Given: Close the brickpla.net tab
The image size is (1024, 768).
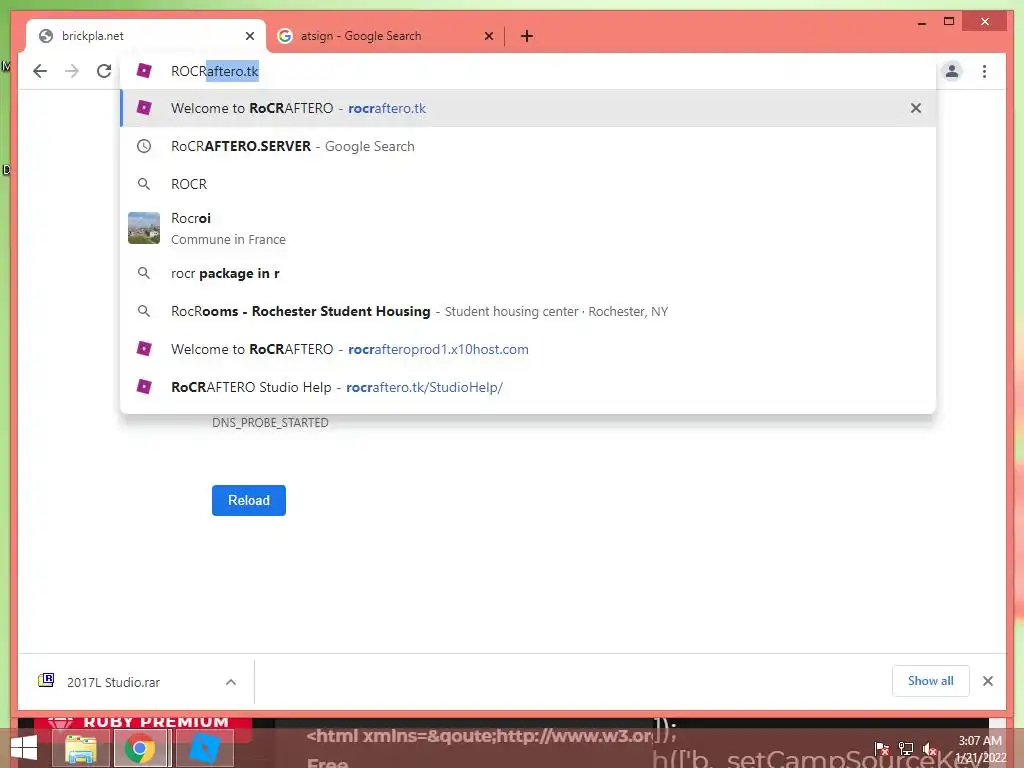Looking at the screenshot, I should (x=250, y=36).
